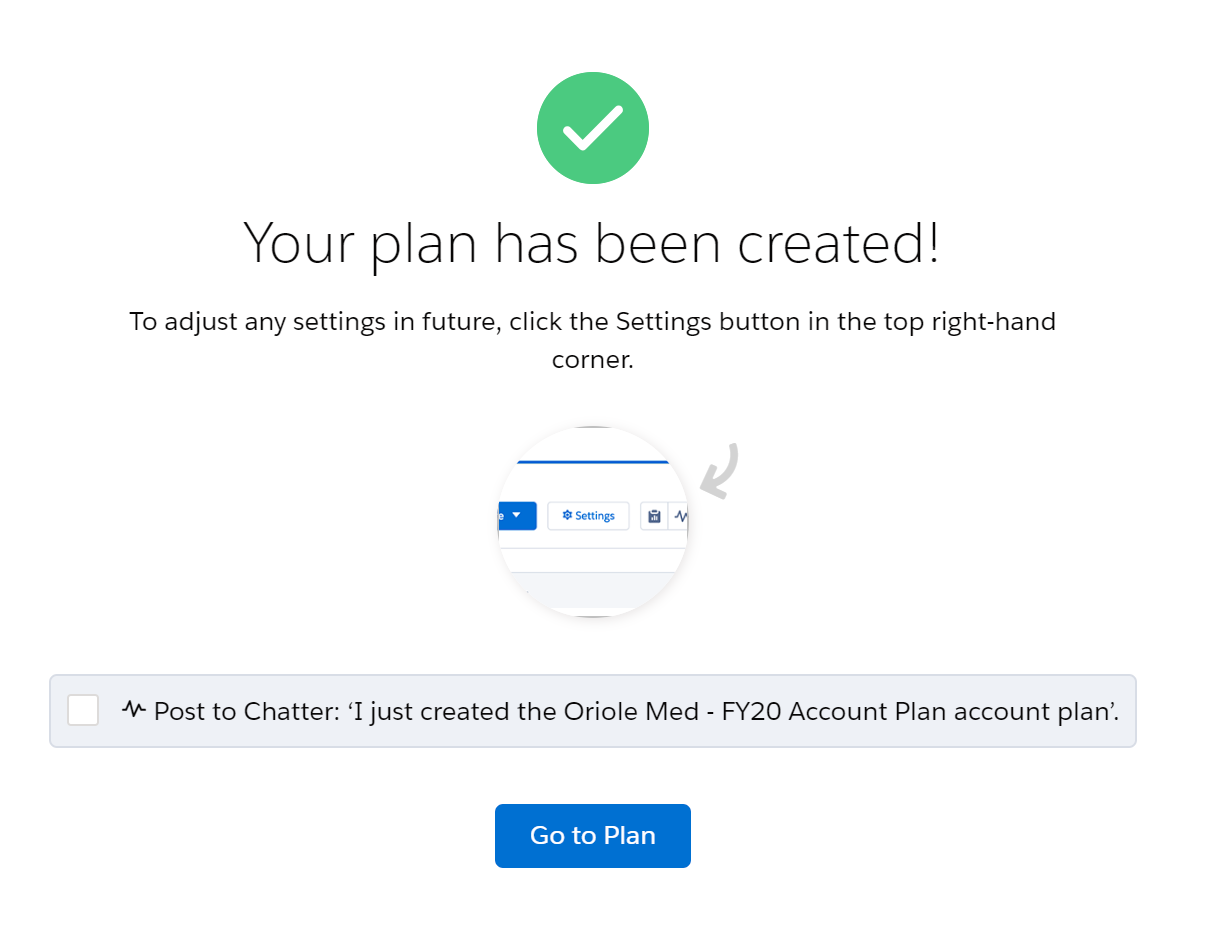Click the 'Post to Chatter:' label text
This screenshot has height=935, width=1209.
pyautogui.click(x=246, y=711)
